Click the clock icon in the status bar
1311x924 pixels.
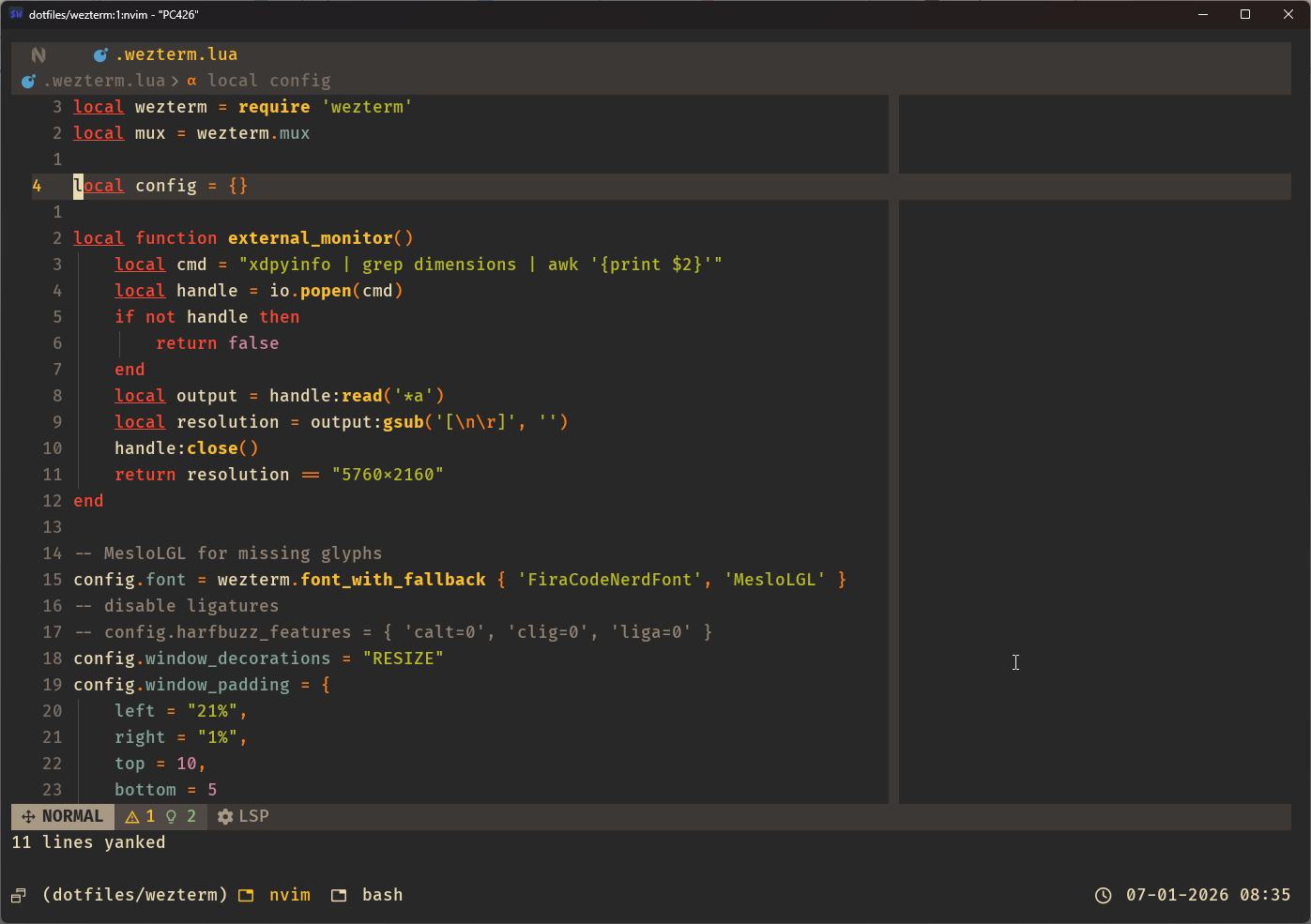pos(1104,895)
